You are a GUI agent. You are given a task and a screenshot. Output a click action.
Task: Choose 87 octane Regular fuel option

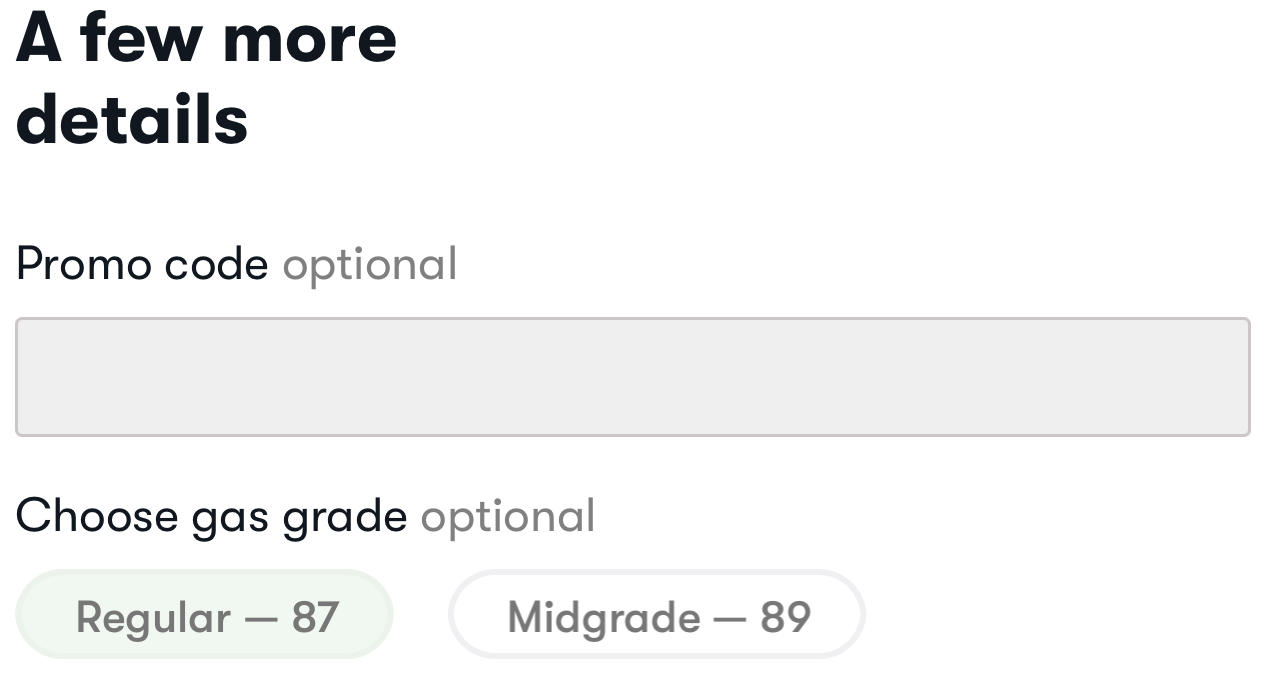coord(205,615)
